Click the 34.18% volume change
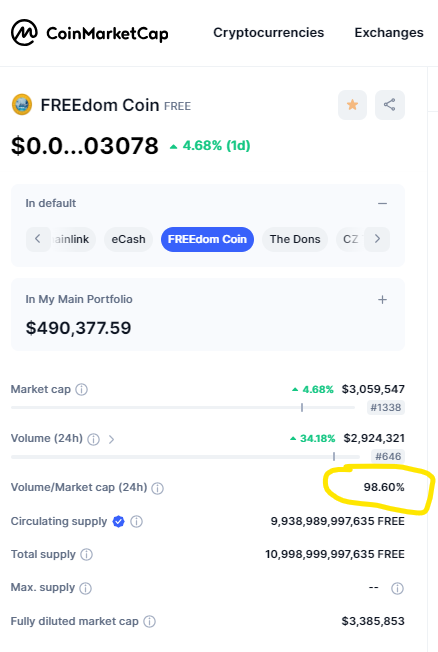The height and width of the screenshot is (652, 438). point(312,438)
